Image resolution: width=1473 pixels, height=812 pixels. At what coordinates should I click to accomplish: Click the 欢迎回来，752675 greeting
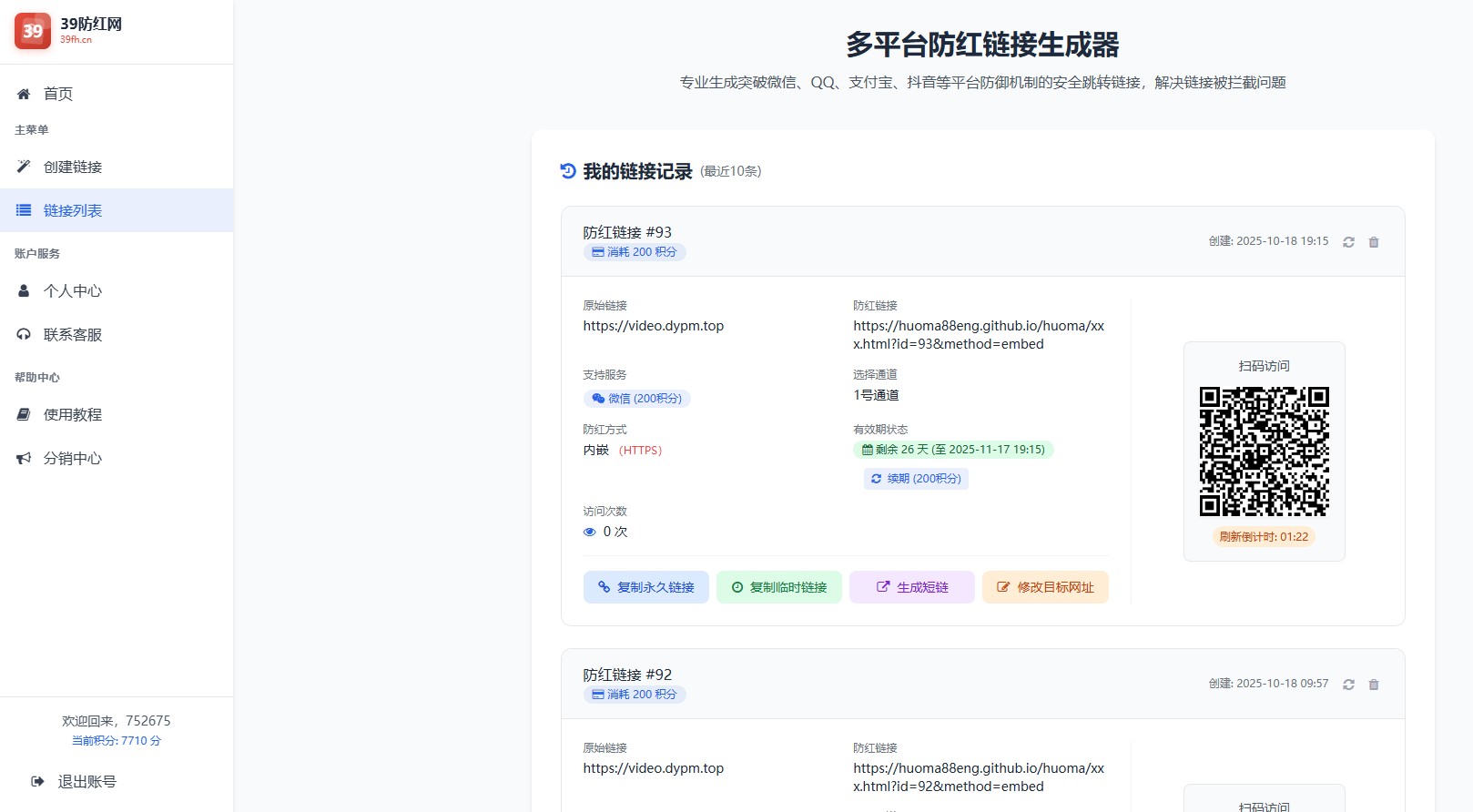click(117, 721)
